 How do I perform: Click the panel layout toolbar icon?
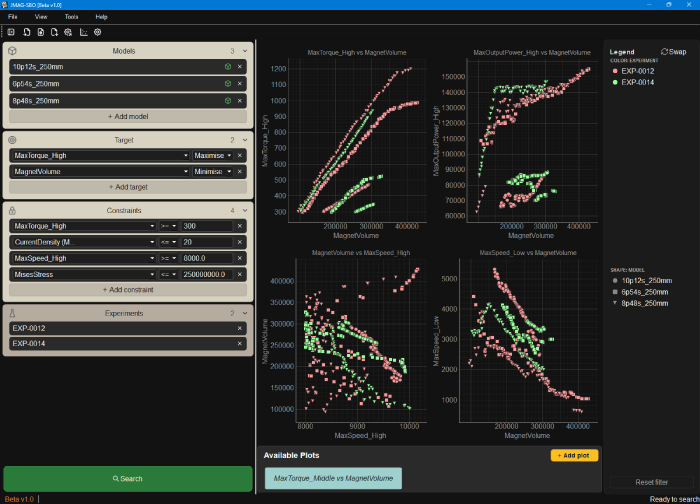pos(11,32)
